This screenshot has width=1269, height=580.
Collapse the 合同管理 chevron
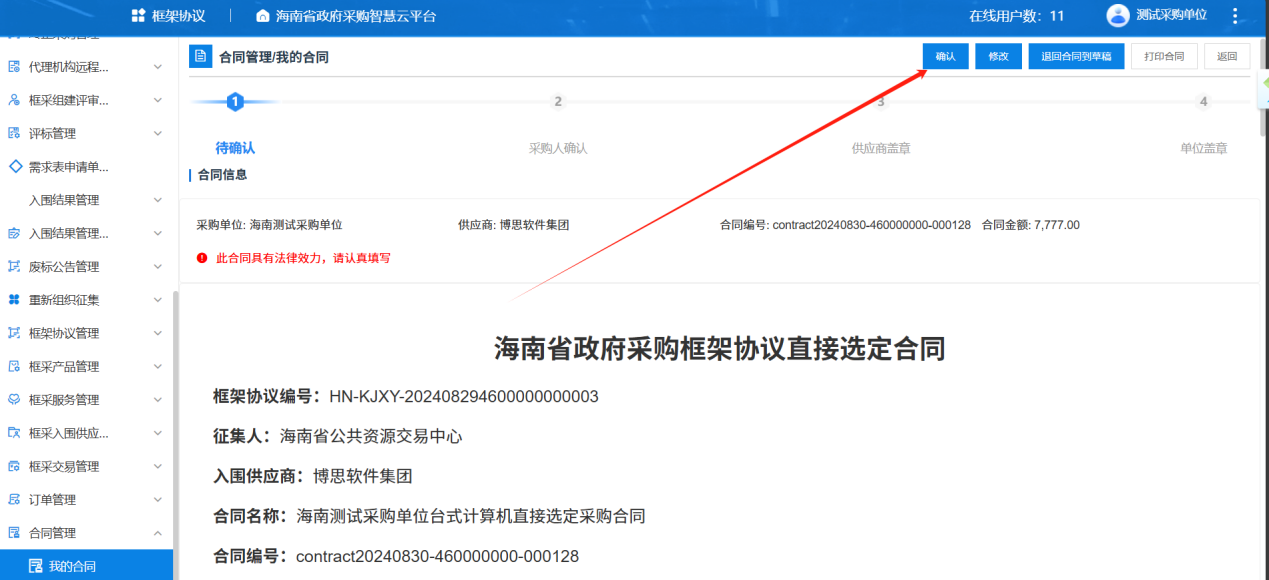pos(157,533)
